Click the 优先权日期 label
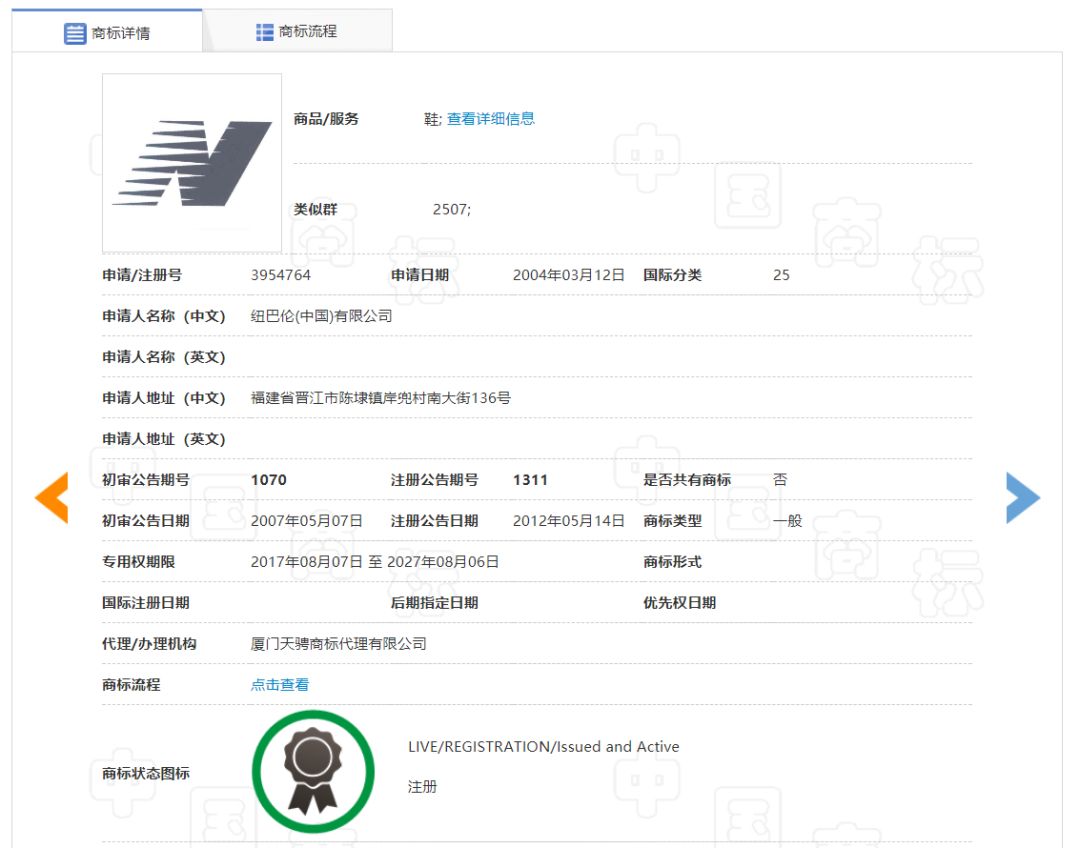The height and width of the screenshot is (848, 1080). click(679, 603)
